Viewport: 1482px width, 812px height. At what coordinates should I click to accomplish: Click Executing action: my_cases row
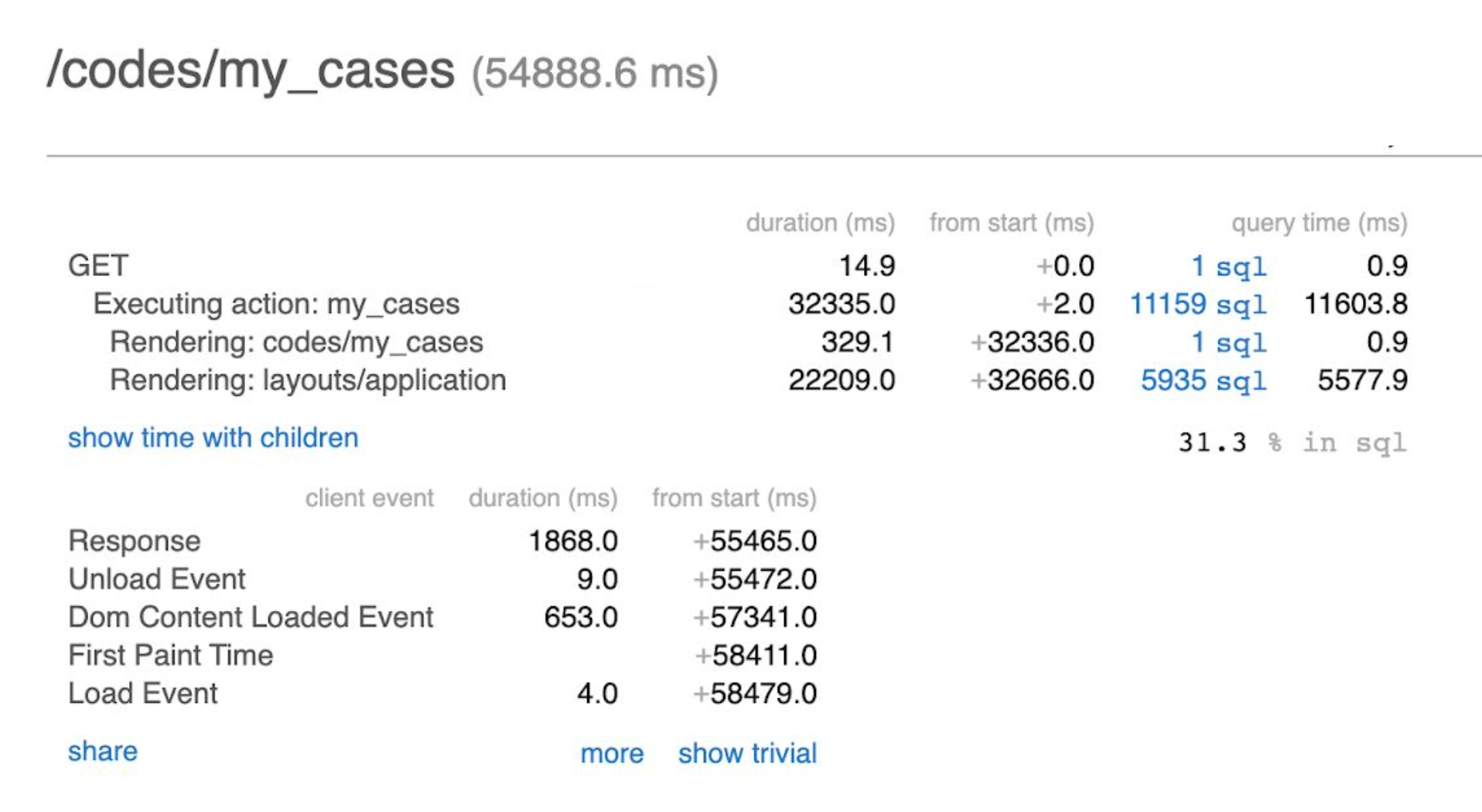(x=276, y=304)
